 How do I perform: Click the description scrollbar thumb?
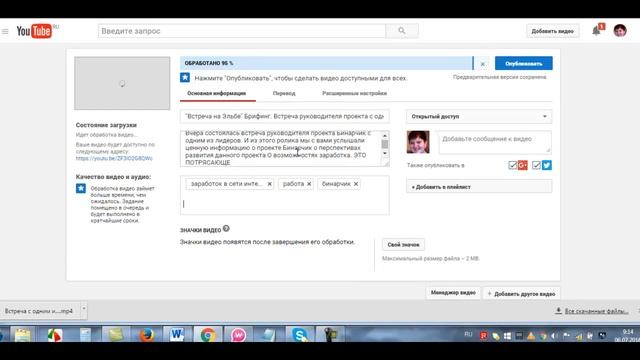[384, 144]
